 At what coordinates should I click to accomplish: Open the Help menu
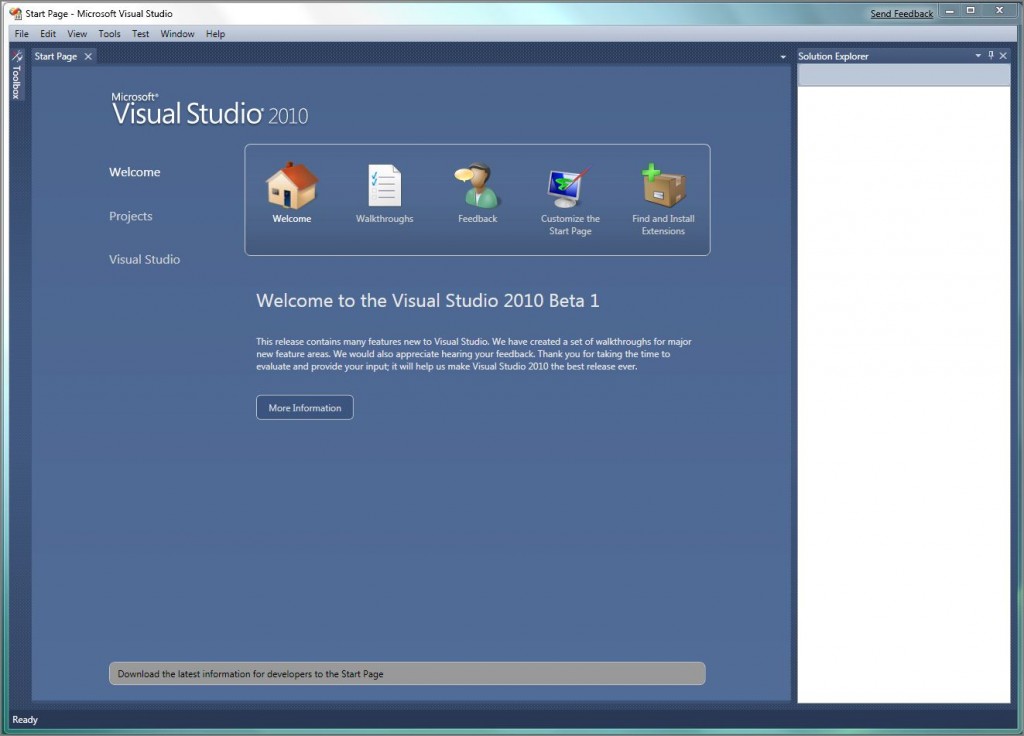pyautogui.click(x=216, y=34)
